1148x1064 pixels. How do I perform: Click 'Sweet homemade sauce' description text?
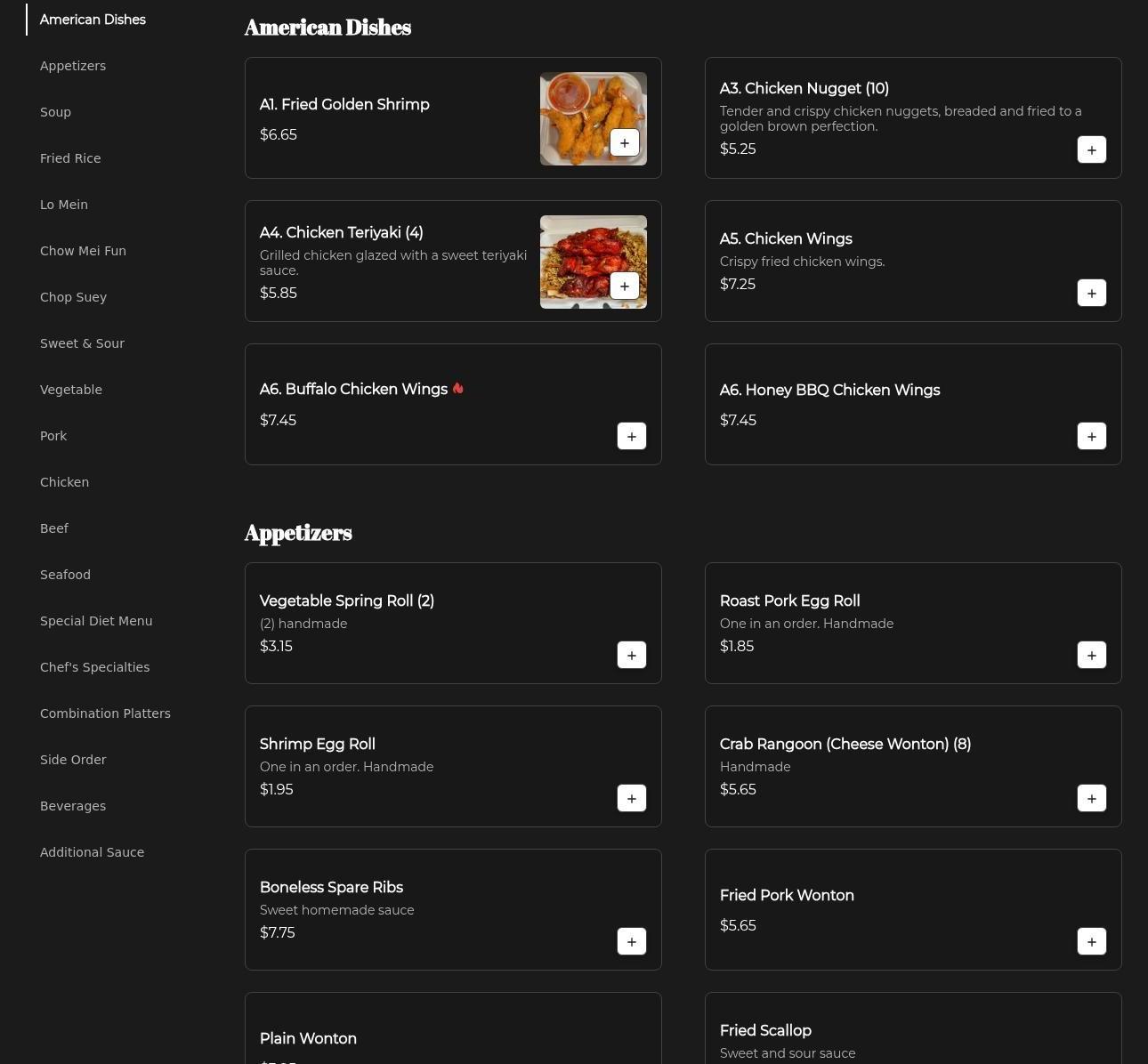pos(337,910)
